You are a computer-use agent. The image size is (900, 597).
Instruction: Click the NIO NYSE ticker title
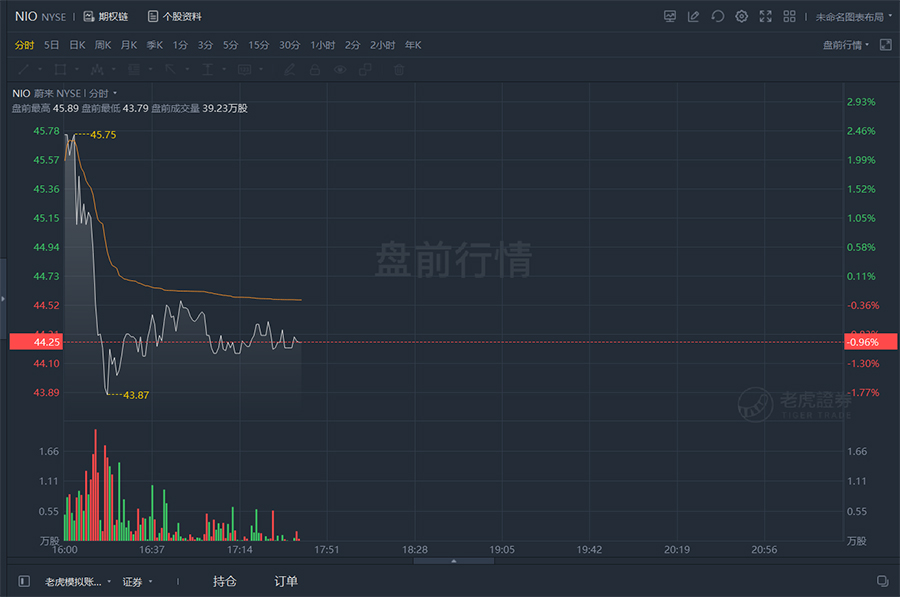tap(40, 17)
